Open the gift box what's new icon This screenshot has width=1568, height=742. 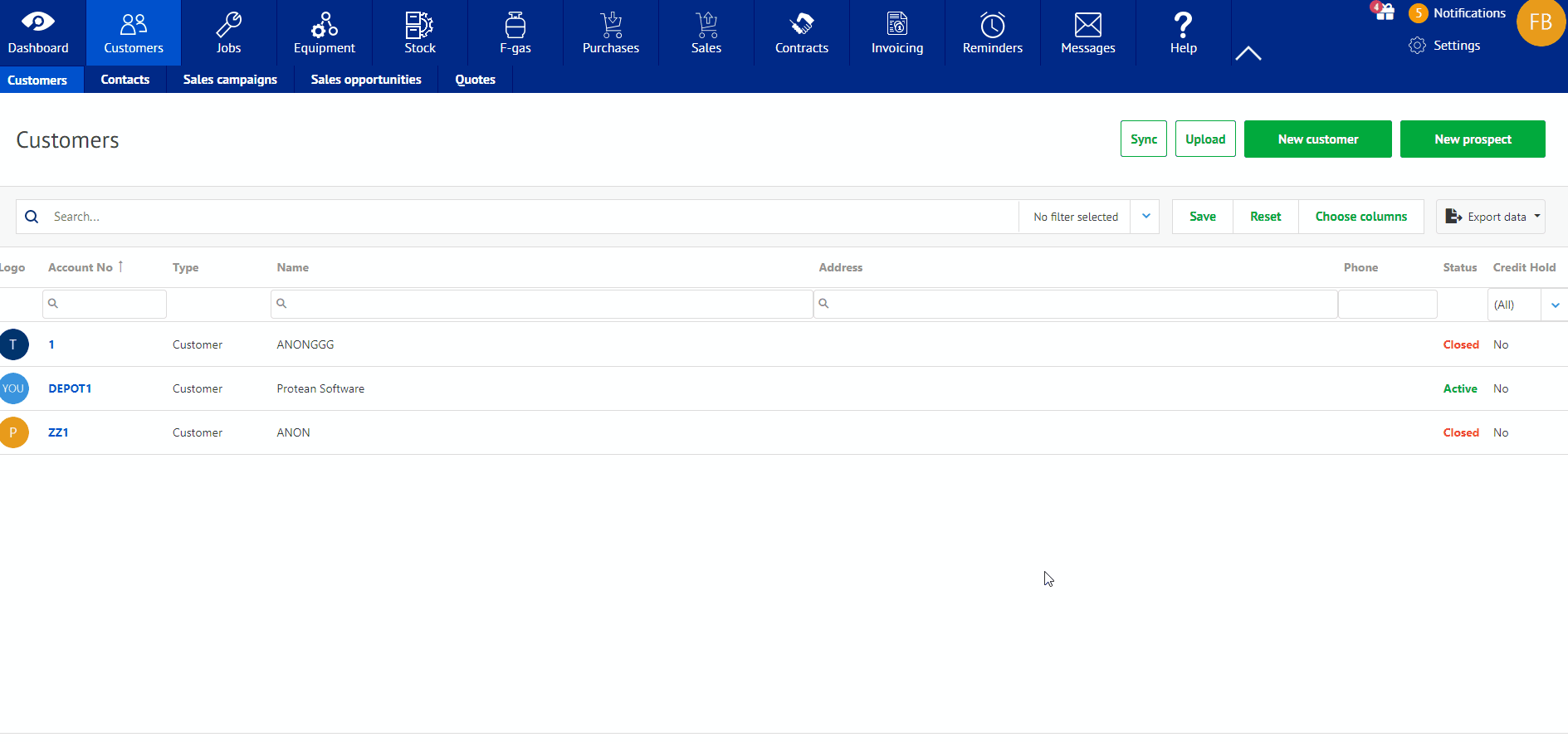(x=1383, y=12)
